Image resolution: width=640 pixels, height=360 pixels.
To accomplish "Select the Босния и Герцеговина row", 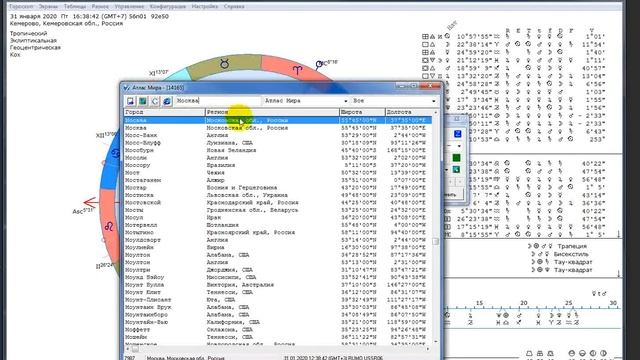I will [278, 188].
